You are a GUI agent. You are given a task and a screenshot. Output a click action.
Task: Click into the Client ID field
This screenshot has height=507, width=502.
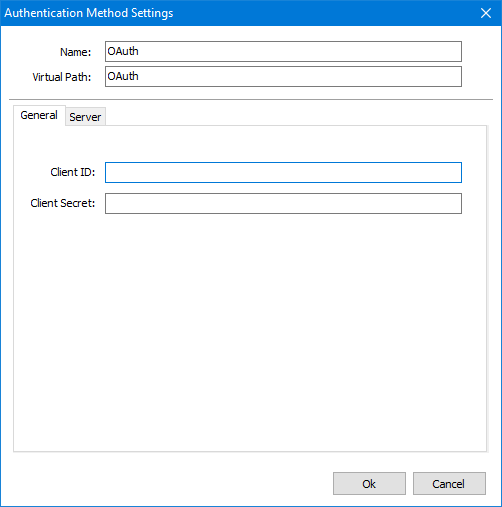[283, 172]
